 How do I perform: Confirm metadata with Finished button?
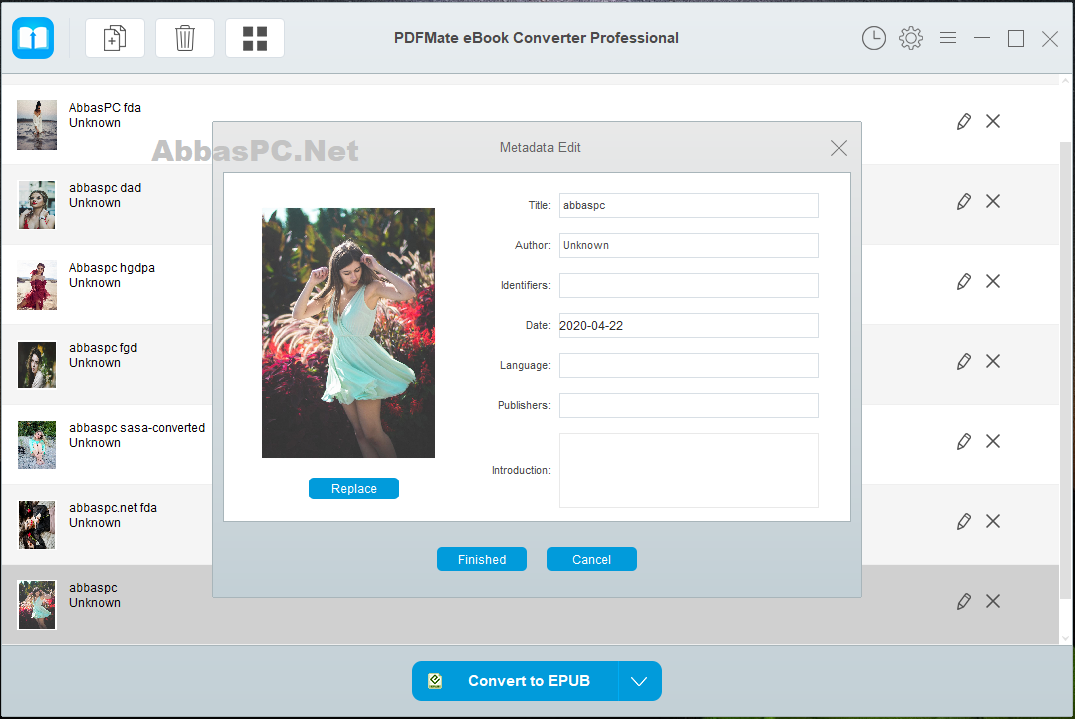pyautogui.click(x=482, y=559)
